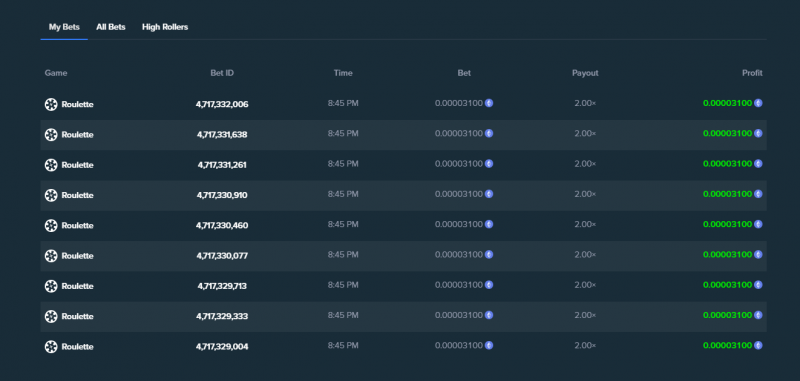Select Roulette label for bet 4,717,329,004
This screenshot has width=800, height=381.
[x=78, y=347]
